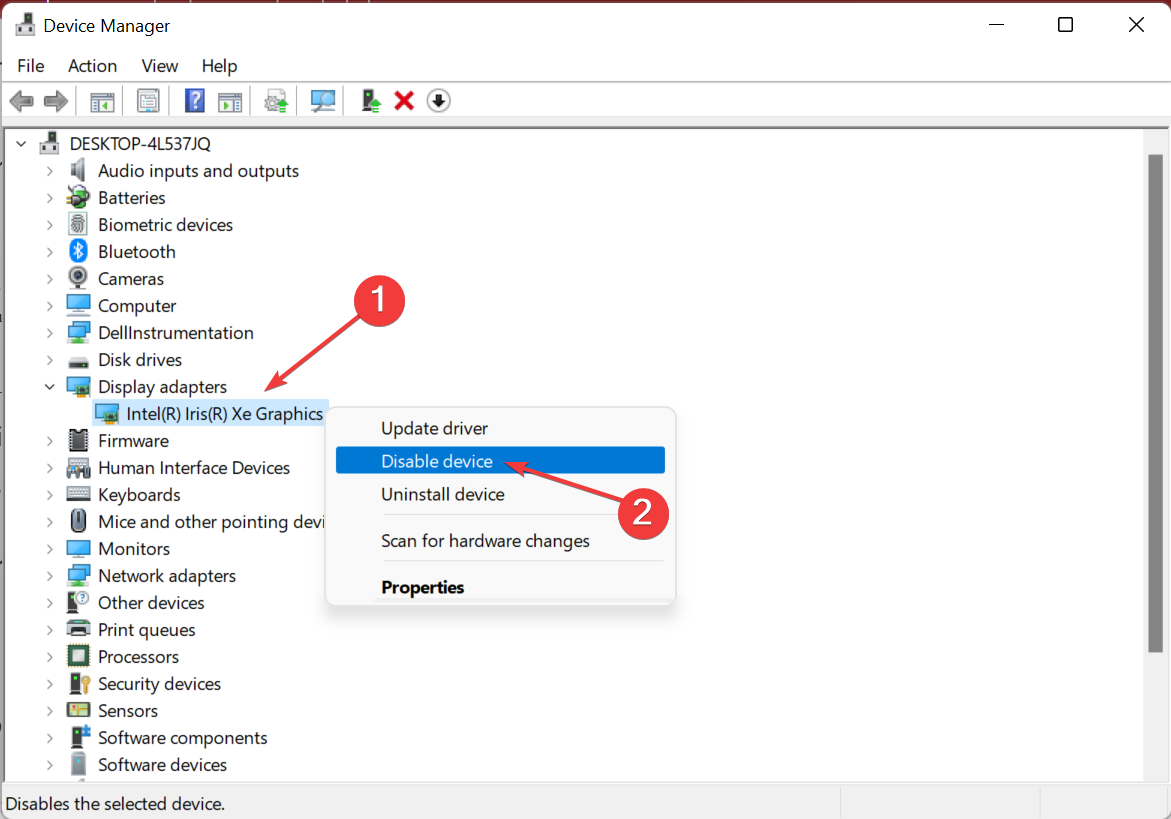This screenshot has height=819, width=1171.
Task: Click the Intel Iris Xe adapter icon
Action: pos(107,414)
